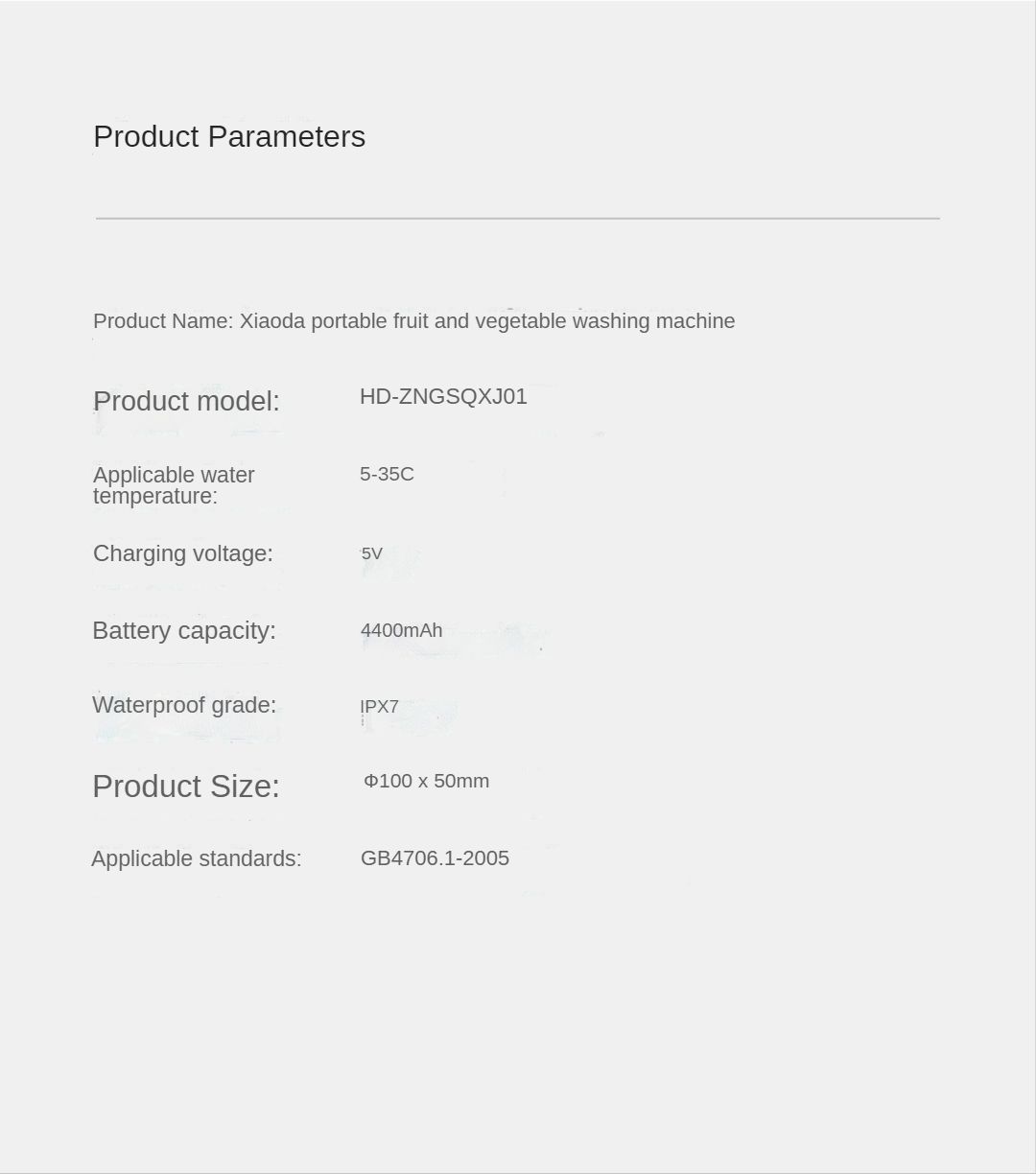Click the word 'Product' in the page heading
1036x1174 pixels.
tap(146, 136)
